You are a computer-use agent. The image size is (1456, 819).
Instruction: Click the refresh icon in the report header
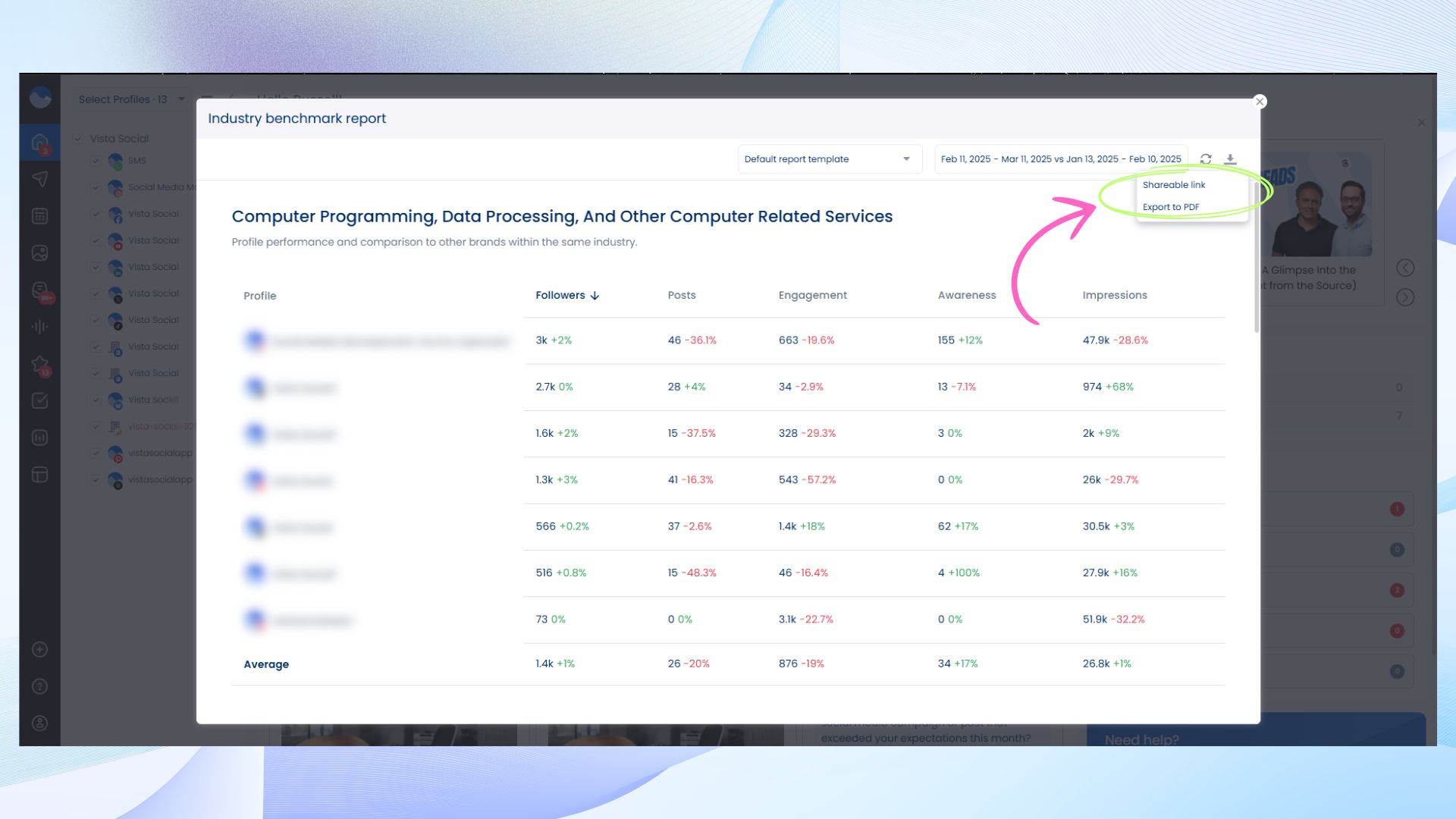[x=1206, y=159]
